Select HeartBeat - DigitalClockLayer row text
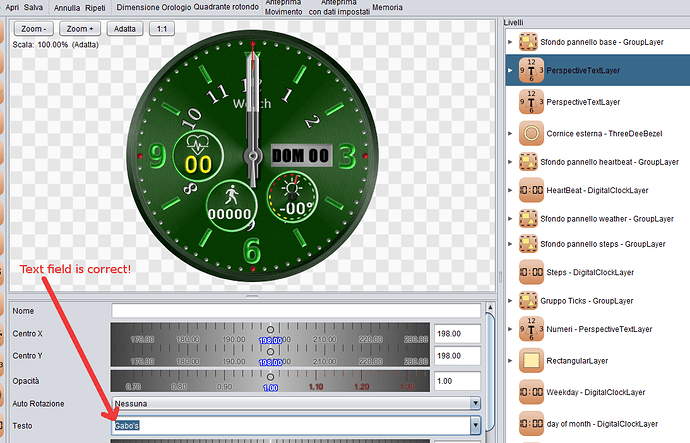 (597, 190)
